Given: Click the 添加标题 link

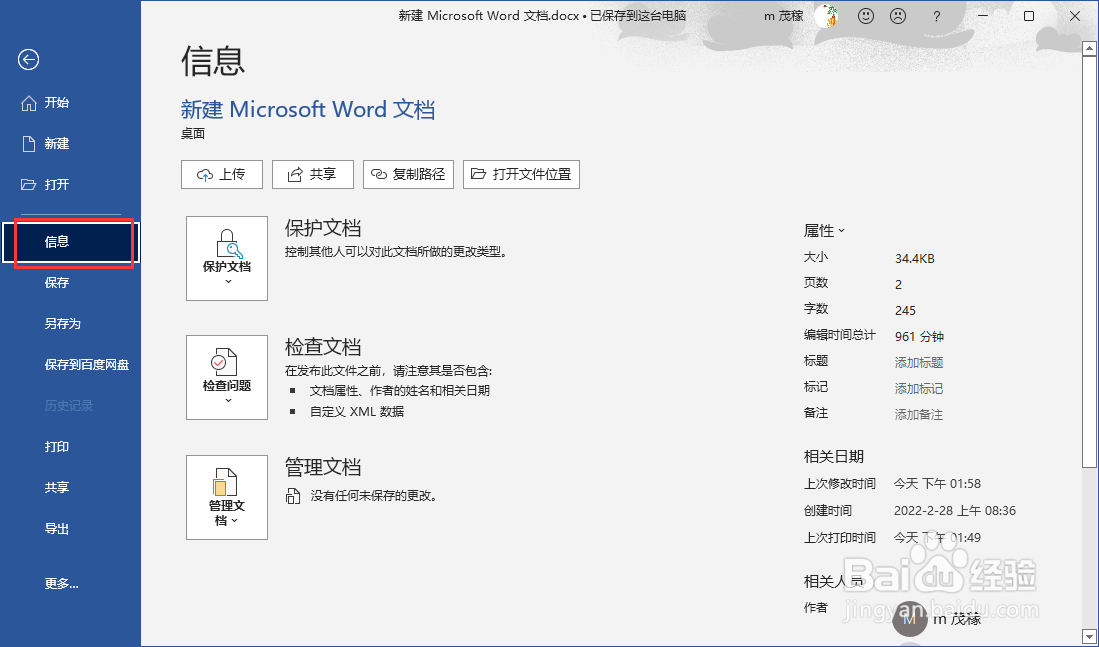Looking at the screenshot, I should pos(918,361).
